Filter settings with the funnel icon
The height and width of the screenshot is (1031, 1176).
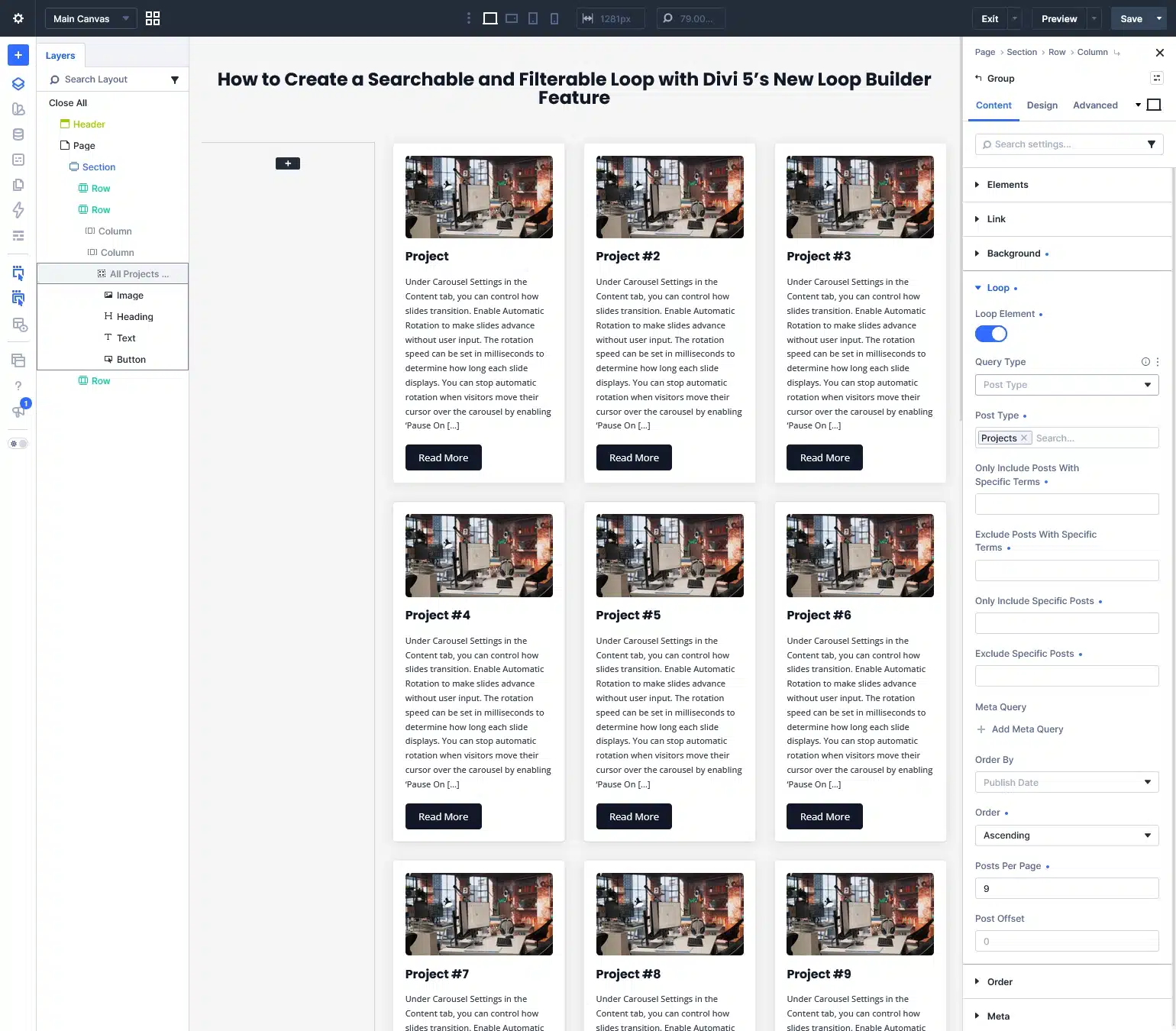1152,144
